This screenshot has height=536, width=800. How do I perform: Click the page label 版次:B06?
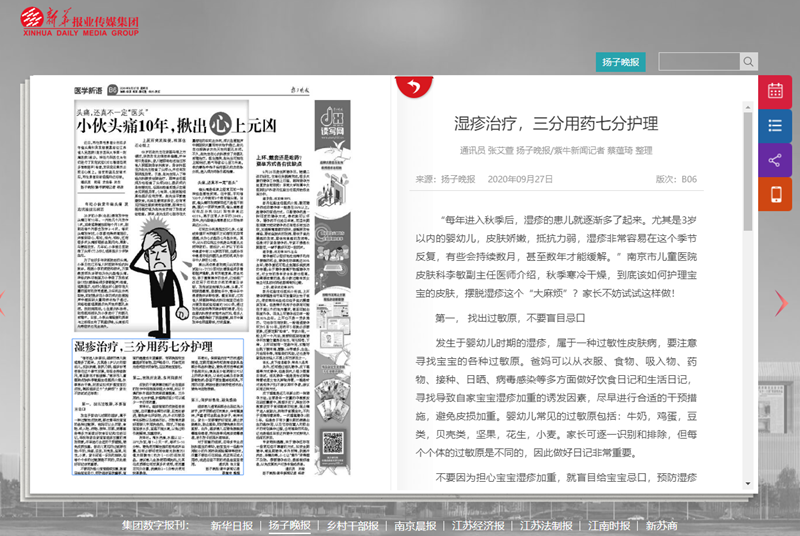tap(676, 179)
